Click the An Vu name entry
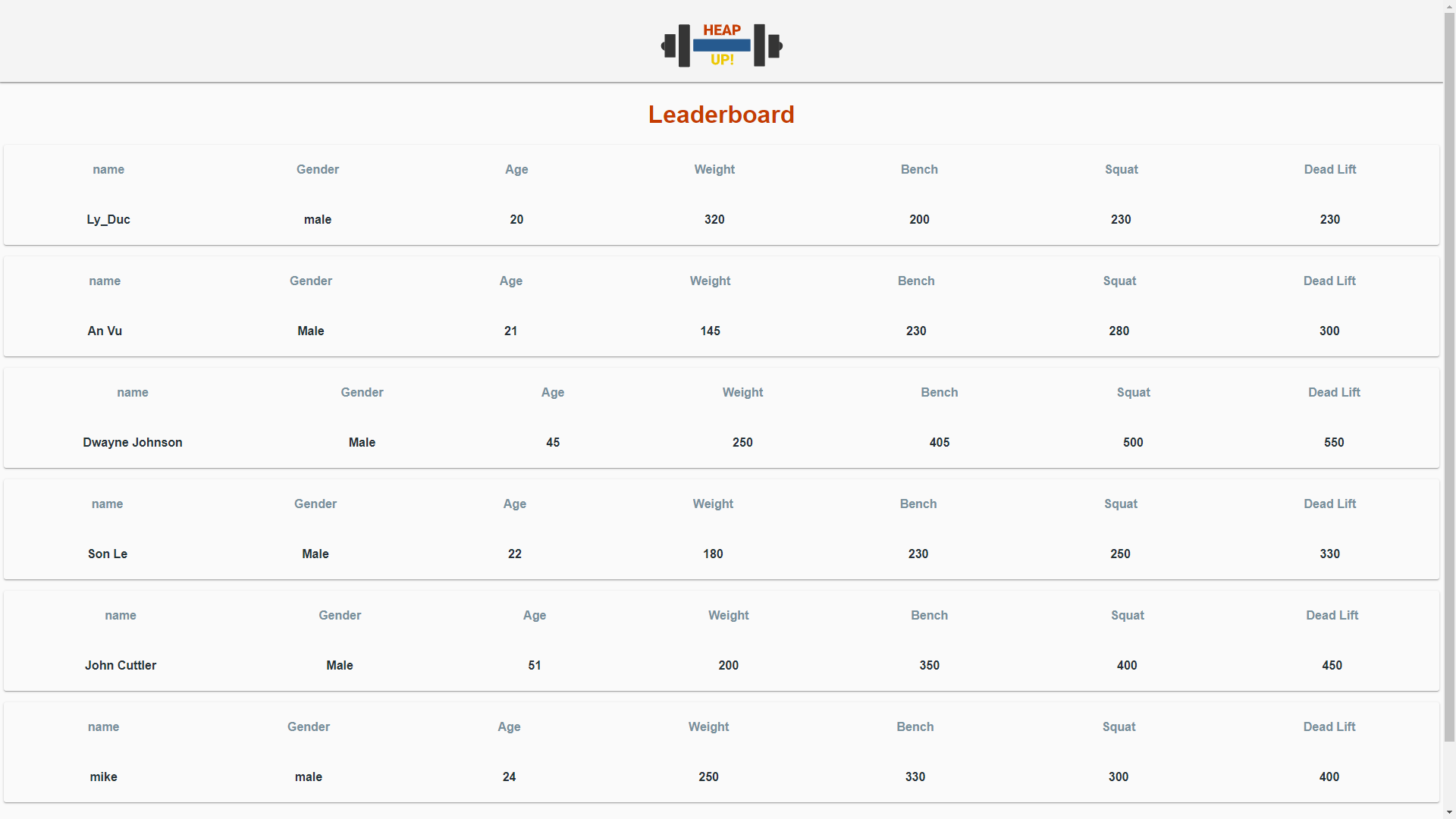The height and width of the screenshot is (819, 1456). click(105, 331)
